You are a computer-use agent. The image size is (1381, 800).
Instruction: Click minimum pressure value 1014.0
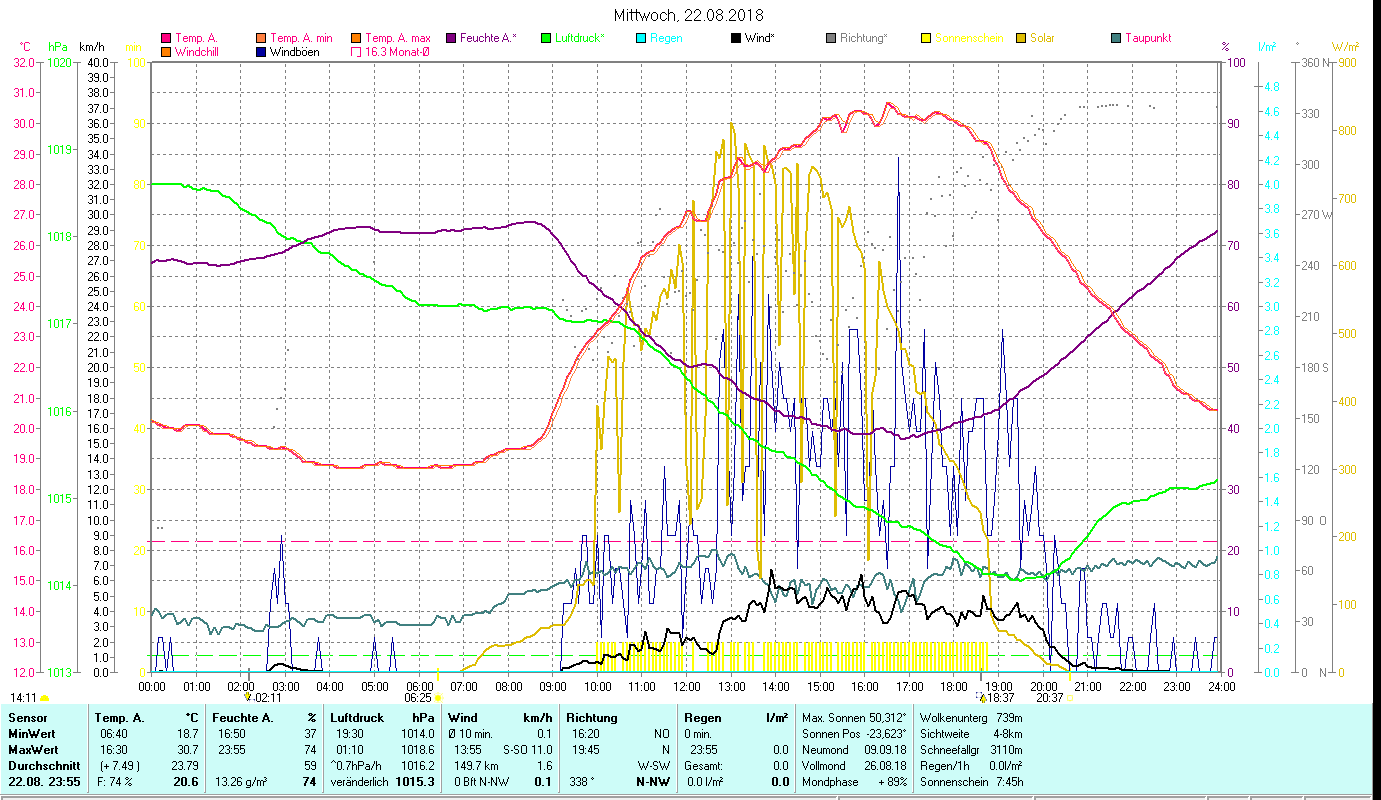coord(420,734)
